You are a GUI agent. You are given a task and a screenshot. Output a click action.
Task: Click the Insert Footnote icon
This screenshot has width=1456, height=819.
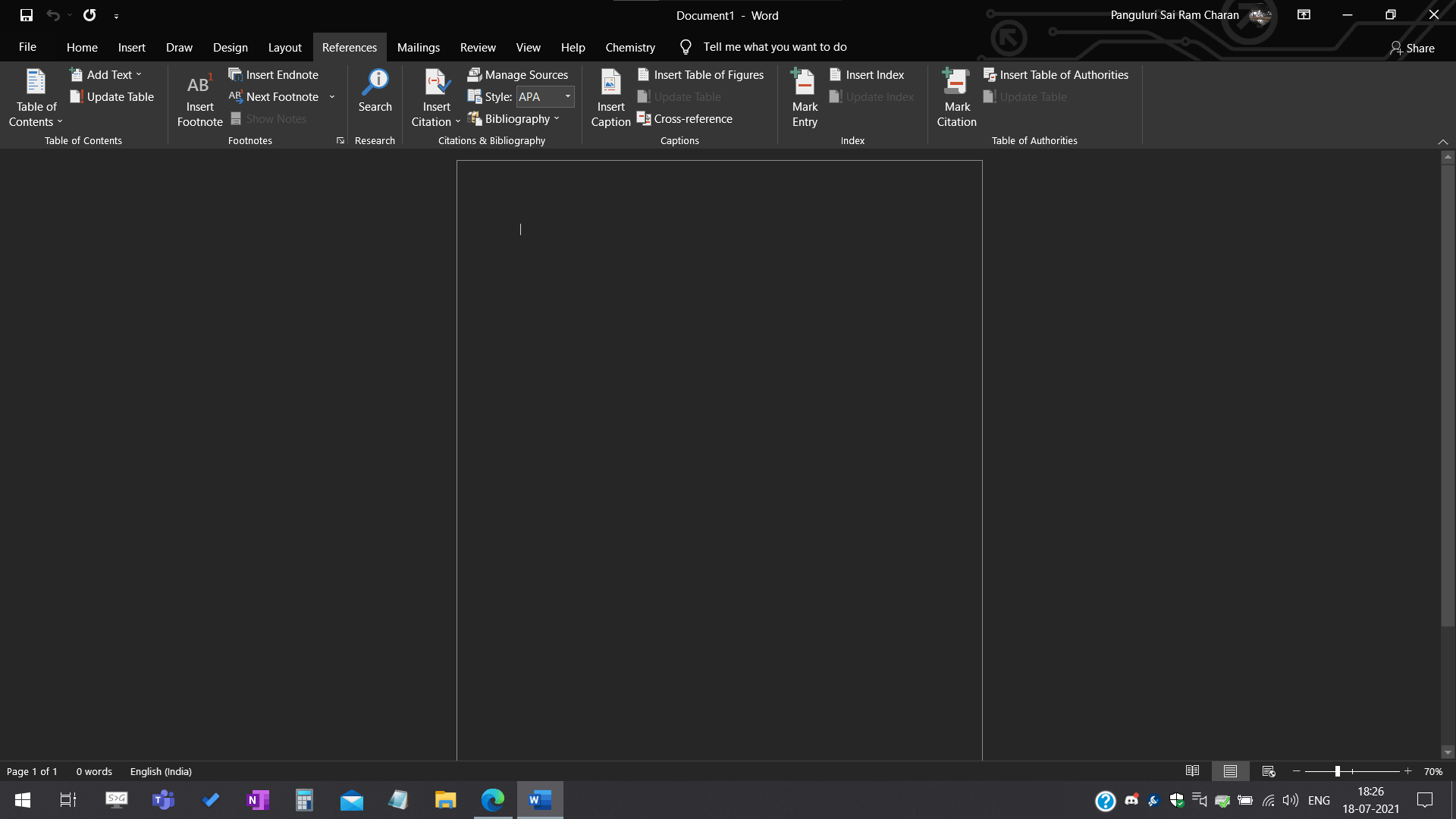pos(199,85)
